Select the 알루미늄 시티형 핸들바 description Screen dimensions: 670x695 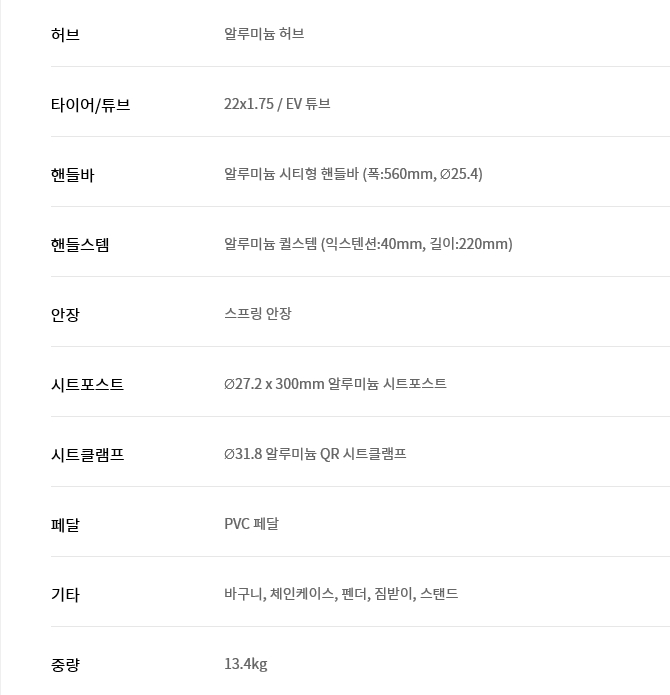click(353, 174)
